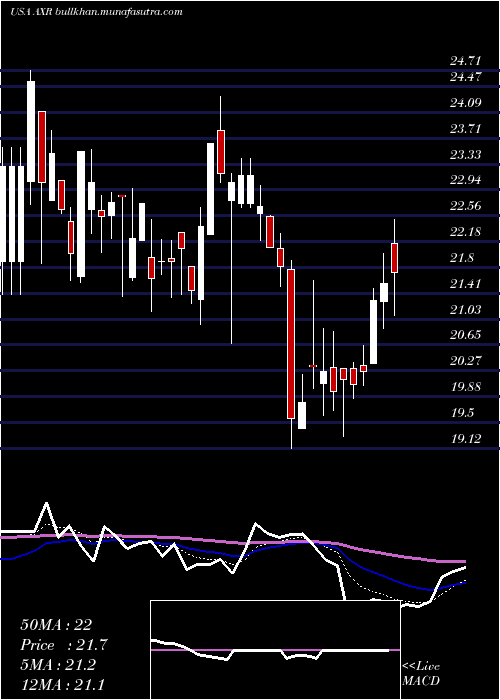
Task: Click the 21.41 price level label
Action: click(x=466, y=283)
